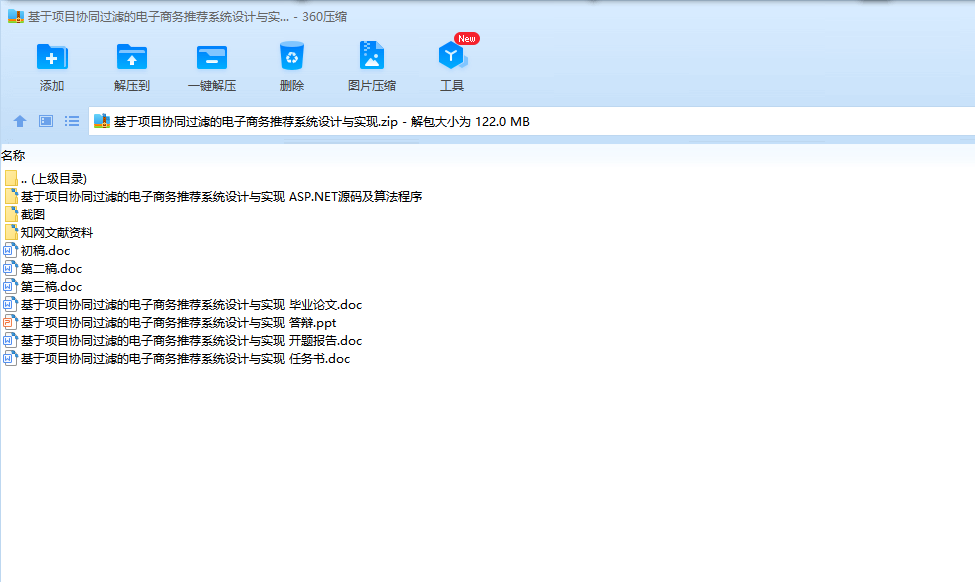The height and width of the screenshot is (582, 975).
Task: Sort by the 名称 column header
Action: pyautogui.click(x=13, y=155)
